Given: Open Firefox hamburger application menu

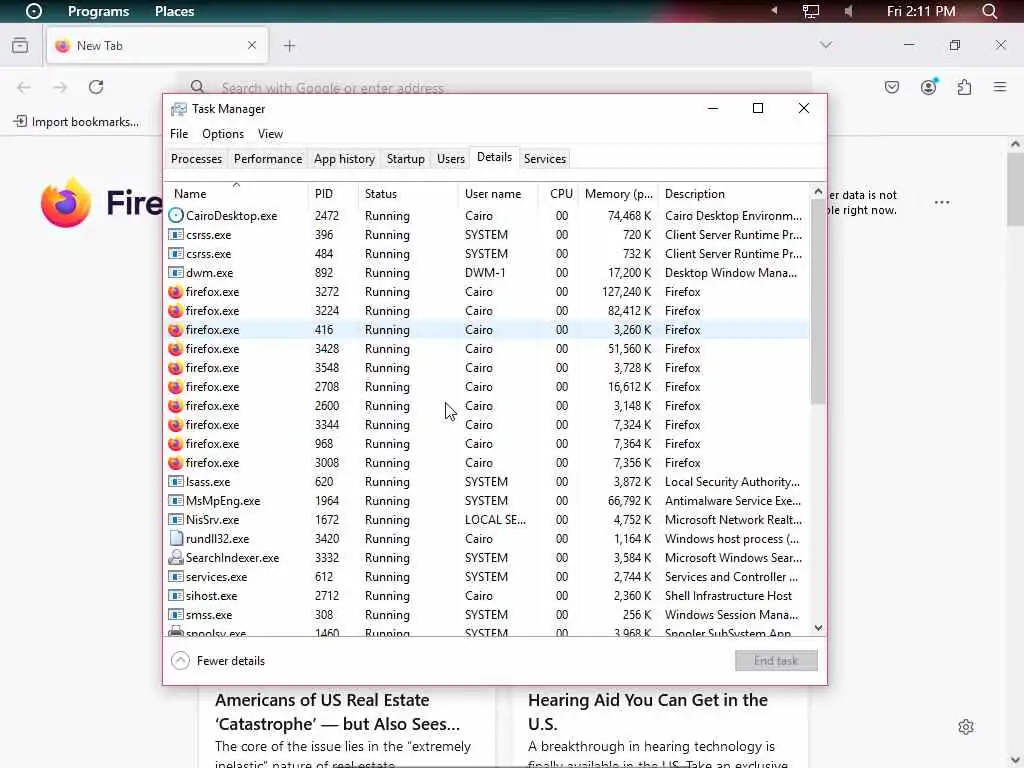Looking at the screenshot, I should (1000, 87).
